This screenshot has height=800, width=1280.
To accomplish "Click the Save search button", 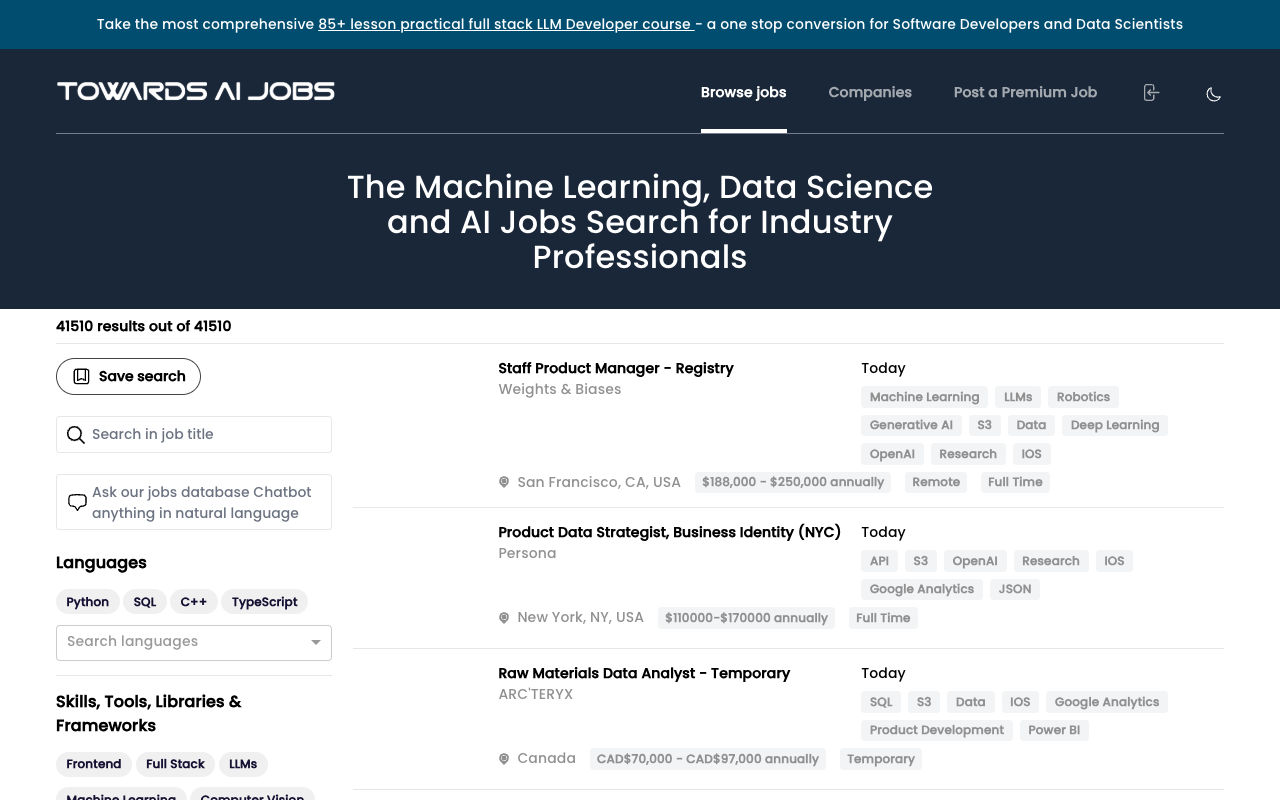I will click(128, 376).
